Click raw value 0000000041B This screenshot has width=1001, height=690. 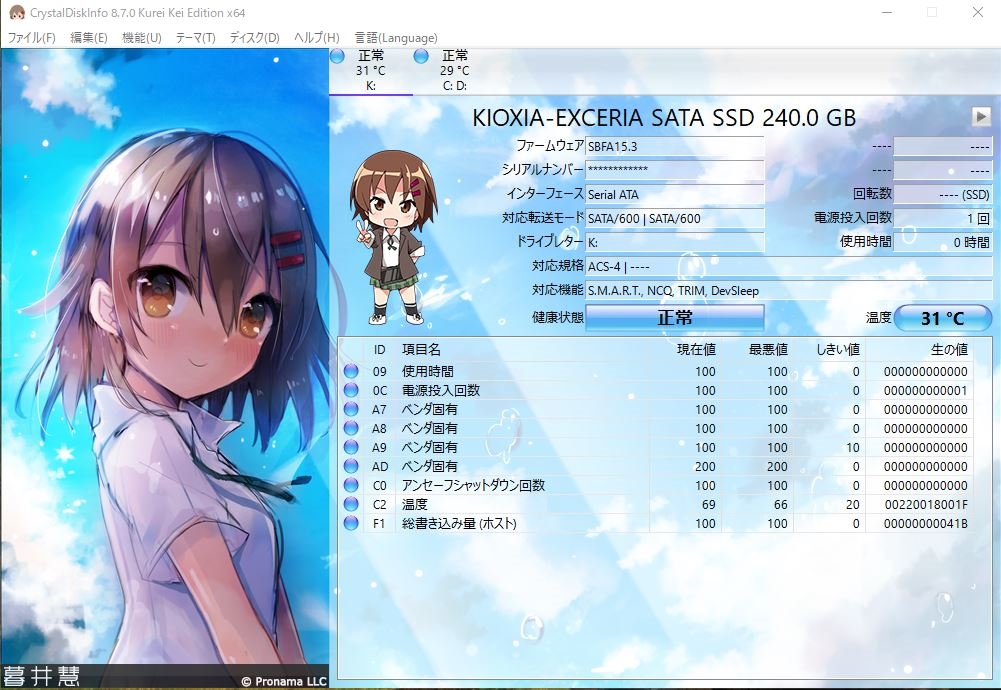pos(926,524)
